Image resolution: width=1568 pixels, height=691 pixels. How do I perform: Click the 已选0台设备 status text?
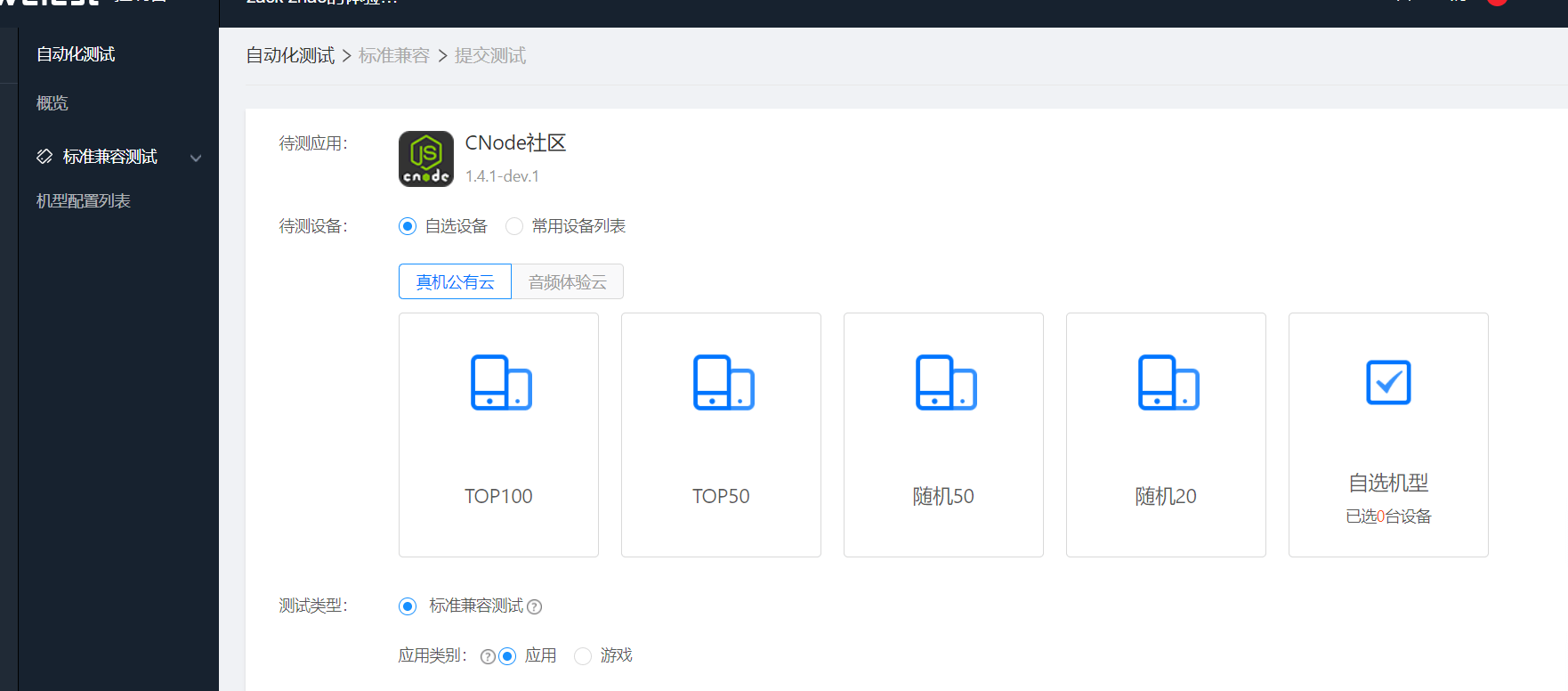pos(1388,516)
